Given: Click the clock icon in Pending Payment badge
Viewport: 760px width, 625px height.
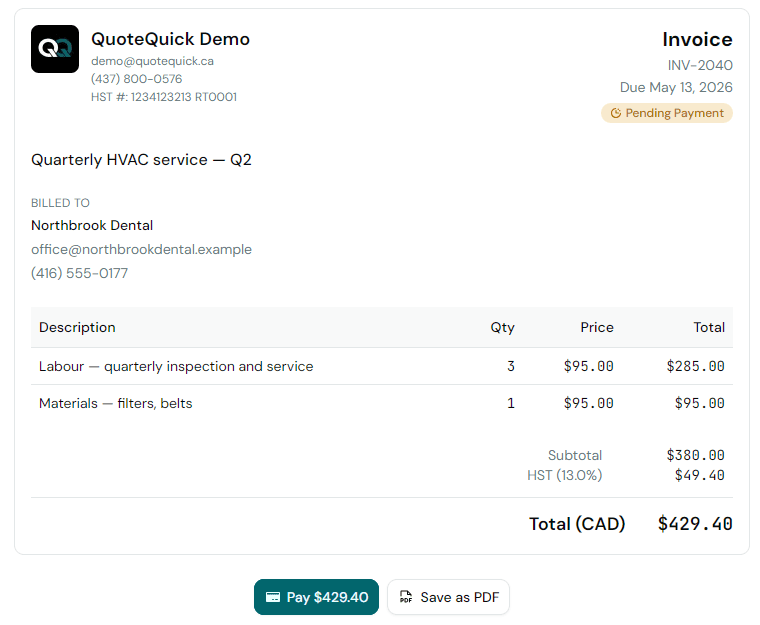Looking at the screenshot, I should 616,113.
